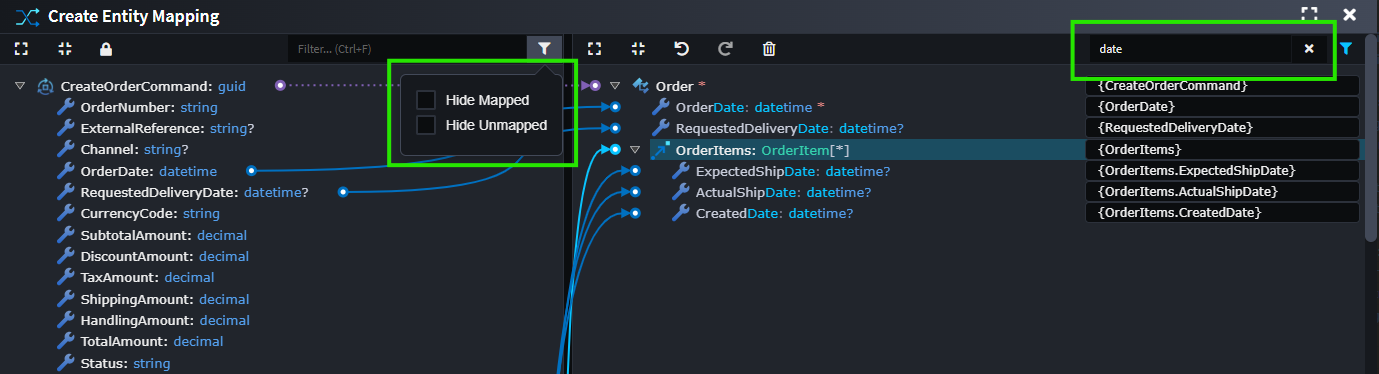Enable the Hide Unmapped checkbox
This screenshot has height=374, width=1379.
(x=425, y=125)
